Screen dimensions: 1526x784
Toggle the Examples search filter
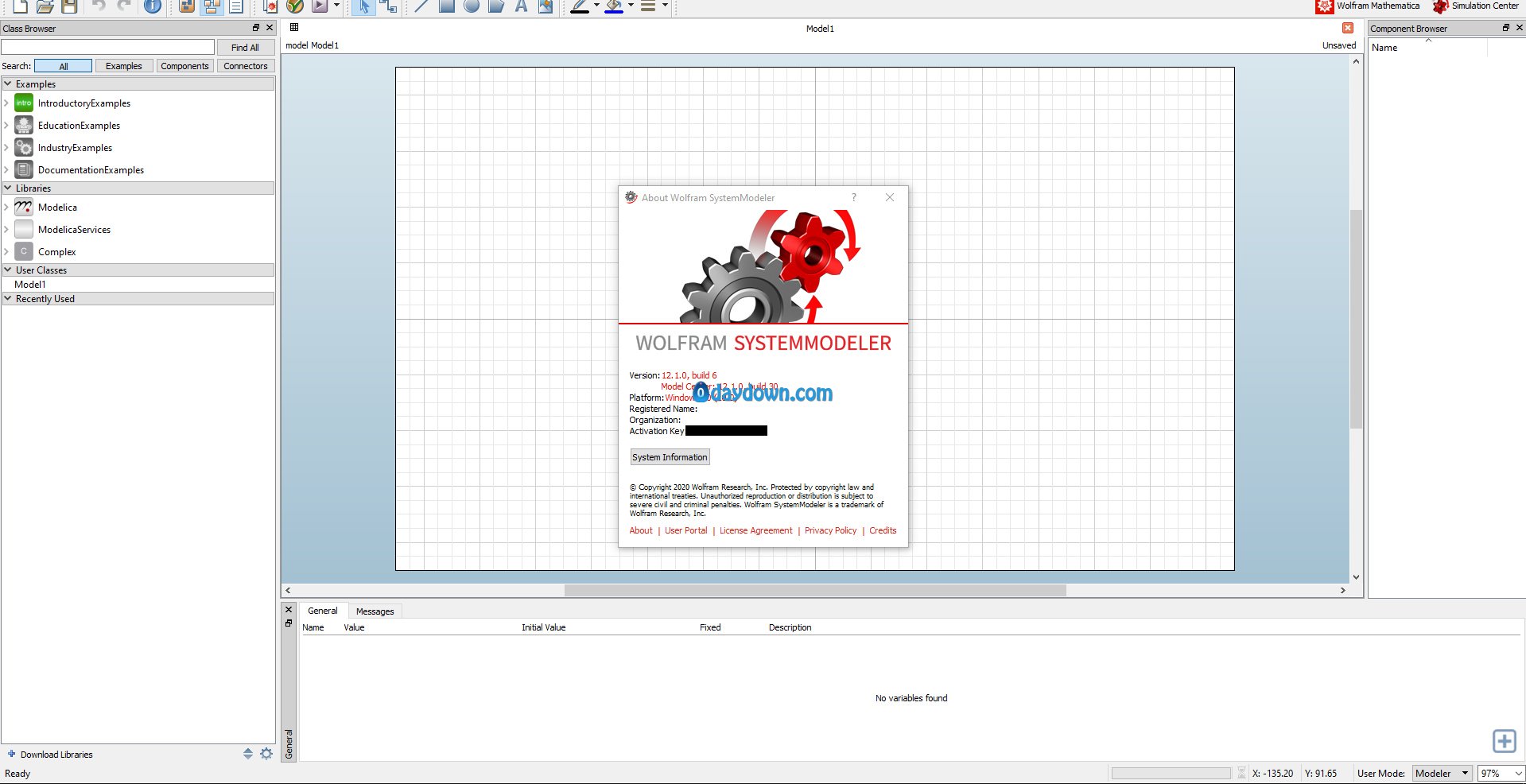124,66
